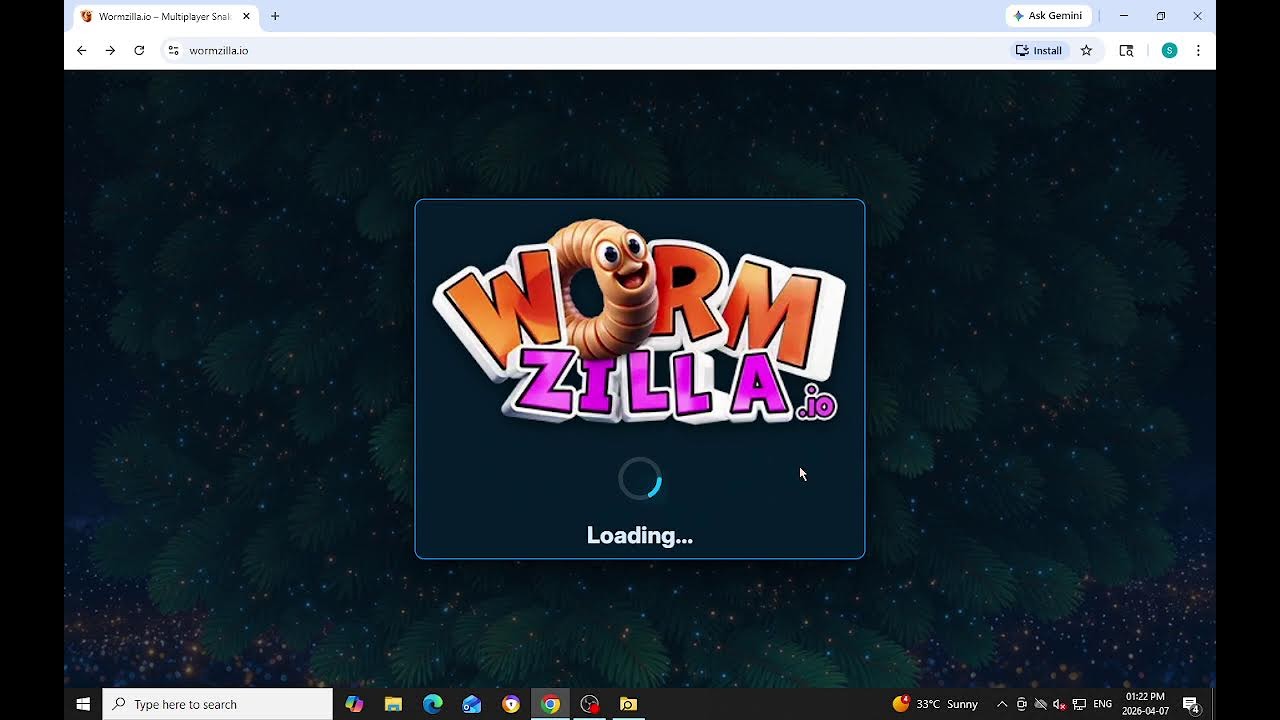Open the folder-search taskbar app
The height and width of the screenshot is (720, 1280).
628,704
